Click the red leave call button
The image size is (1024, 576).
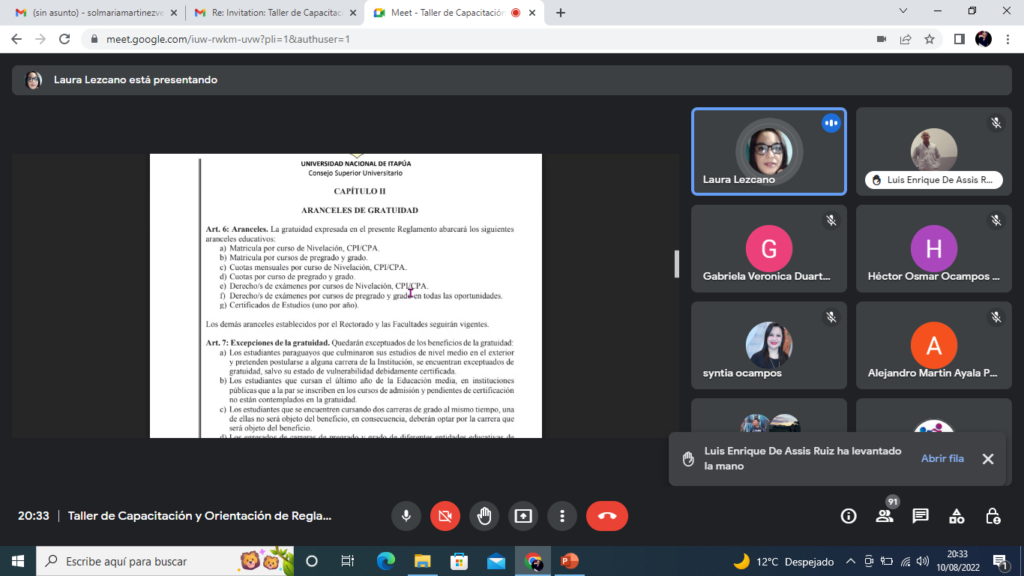606,516
